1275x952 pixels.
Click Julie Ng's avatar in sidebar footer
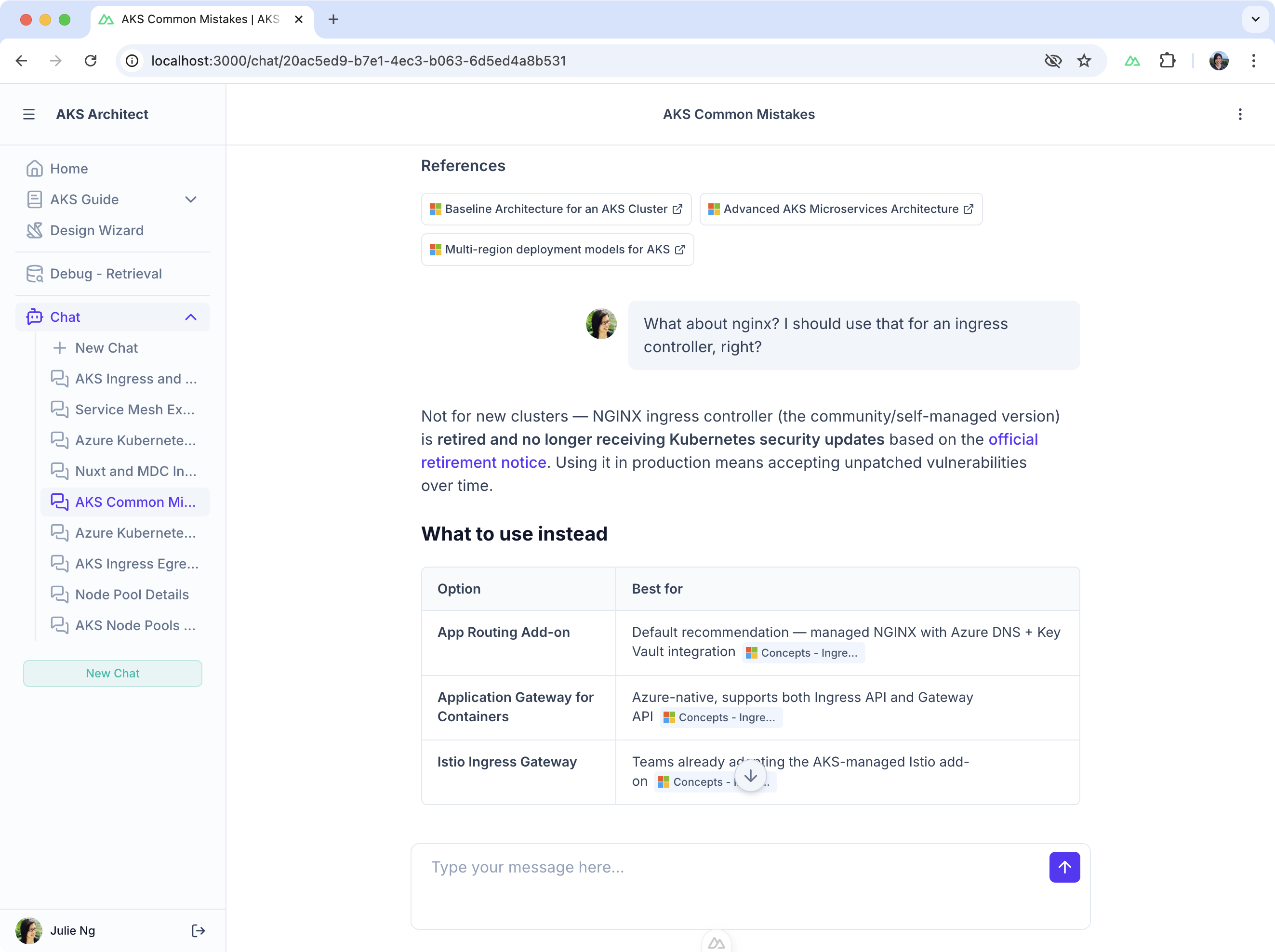[x=29, y=931]
